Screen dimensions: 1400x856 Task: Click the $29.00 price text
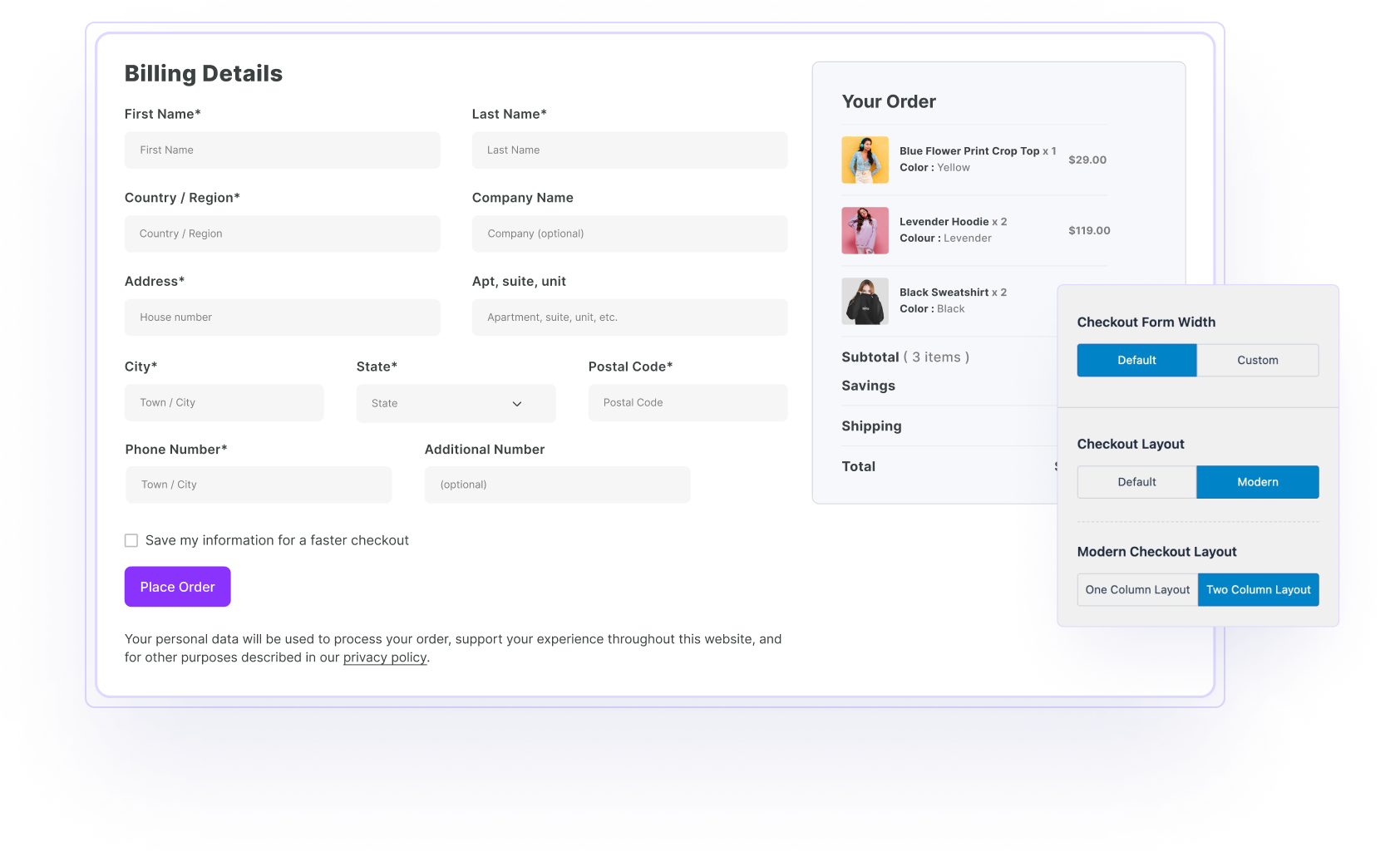point(1087,160)
